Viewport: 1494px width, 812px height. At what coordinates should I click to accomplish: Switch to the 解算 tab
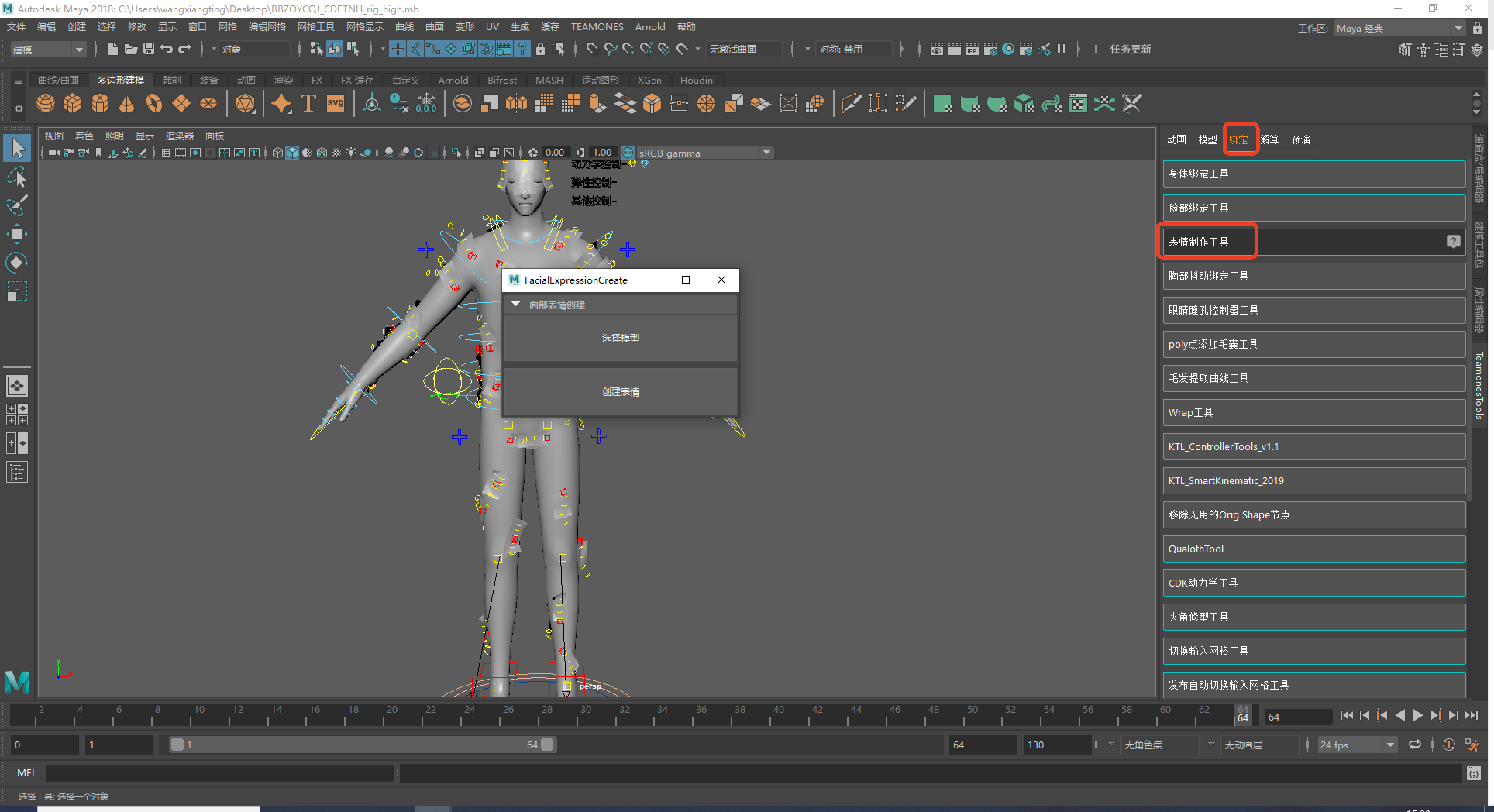[1269, 139]
